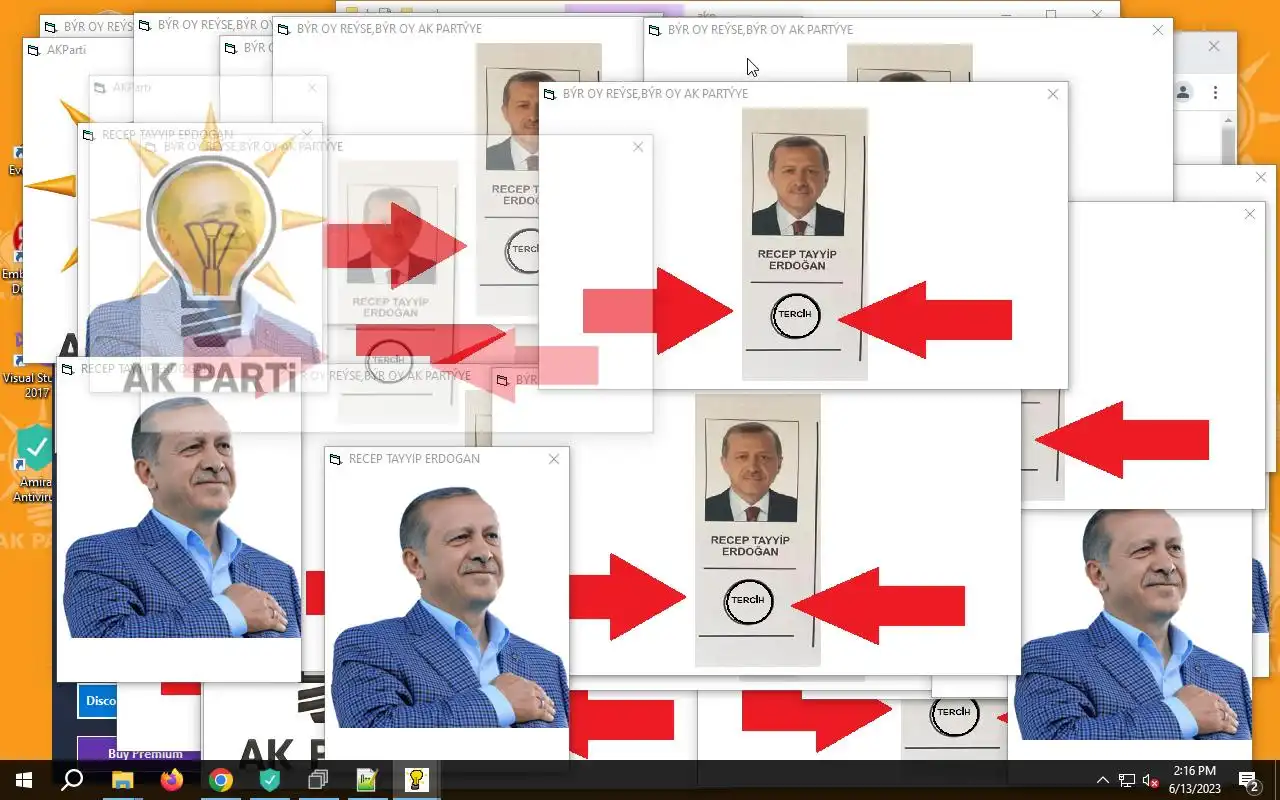Viewport: 1280px width, 800px height.
Task: Open the green notepad app in taskbar
Action: tap(367, 780)
